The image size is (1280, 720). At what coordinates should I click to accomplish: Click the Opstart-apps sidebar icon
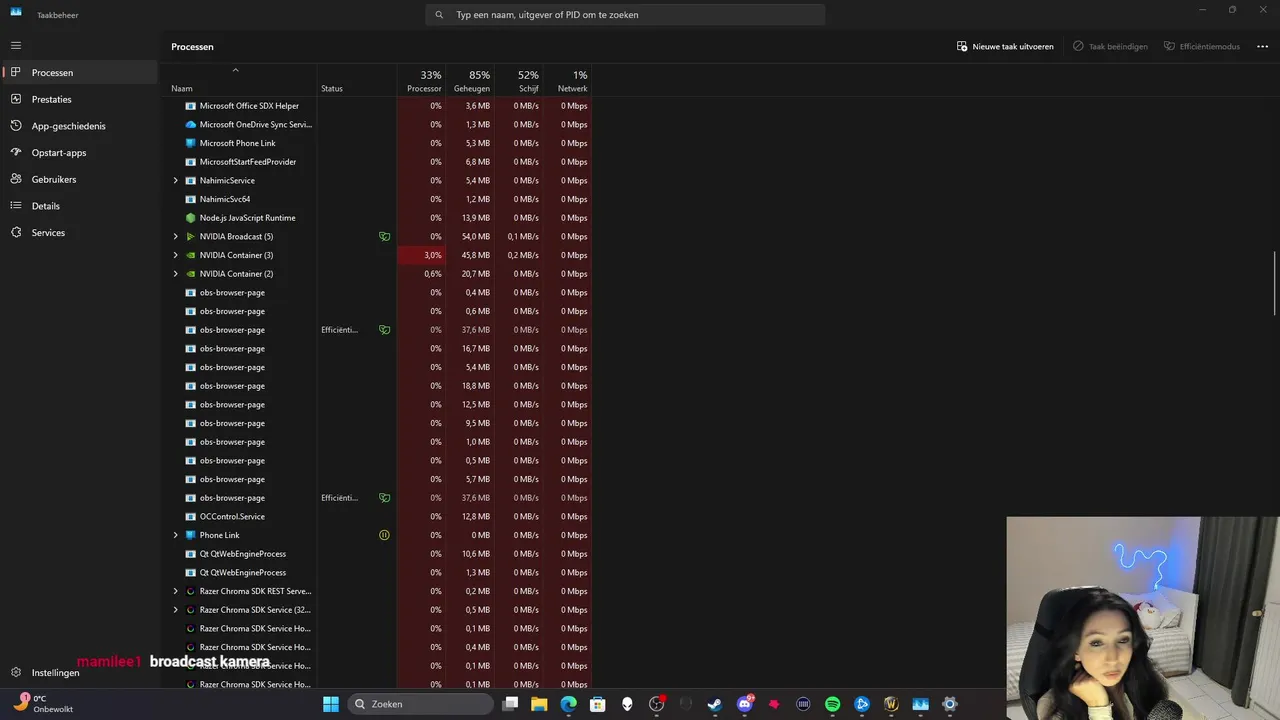[x=16, y=153]
